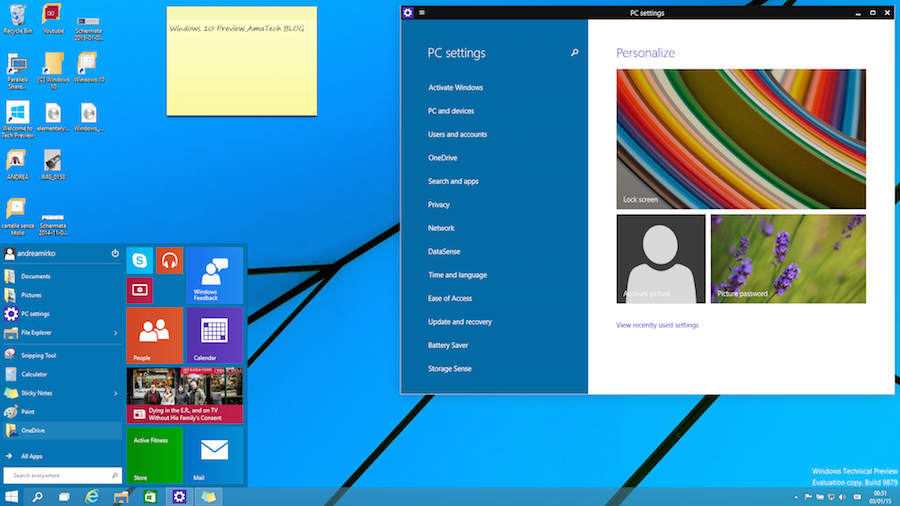This screenshot has height=506, width=900.
Task: Open DataSense settings category
Action: pyautogui.click(x=444, y=252)
